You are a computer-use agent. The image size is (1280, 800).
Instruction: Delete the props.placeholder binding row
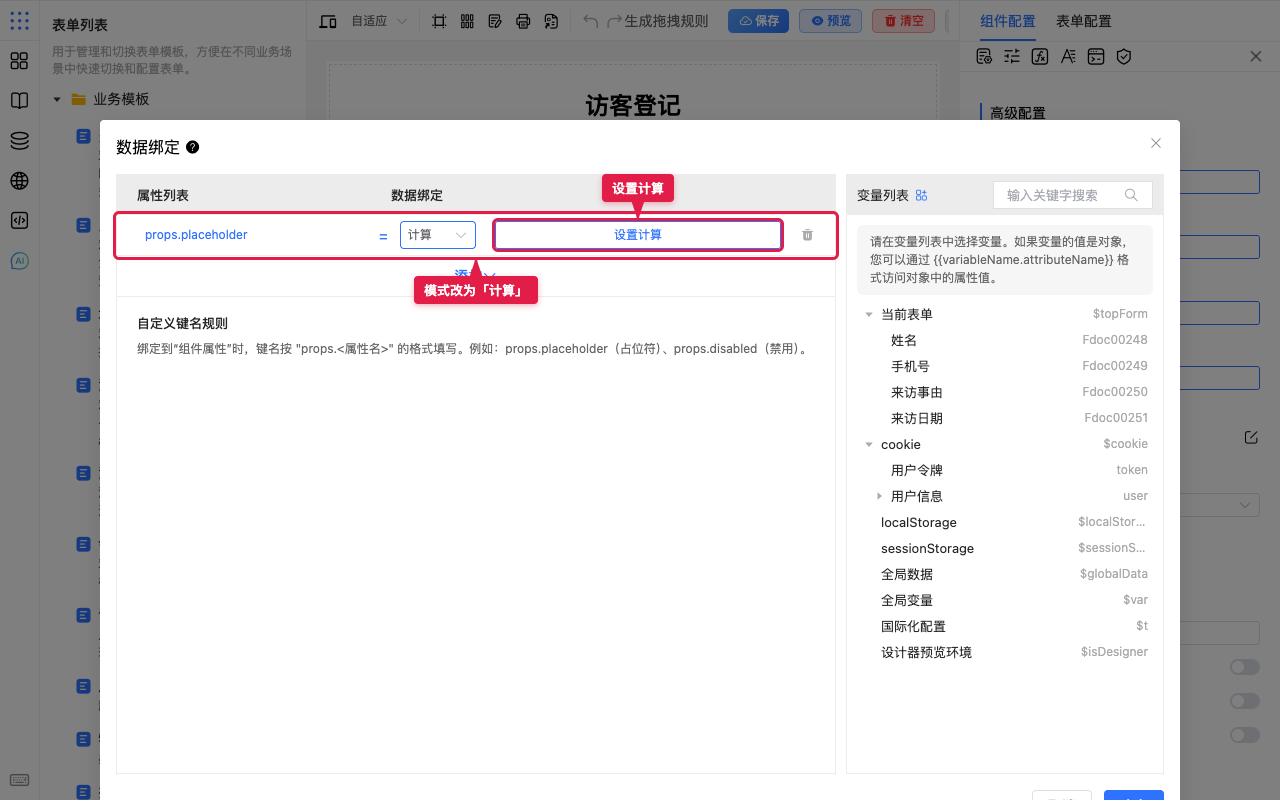pyautogui.click(x=808, y=235)
